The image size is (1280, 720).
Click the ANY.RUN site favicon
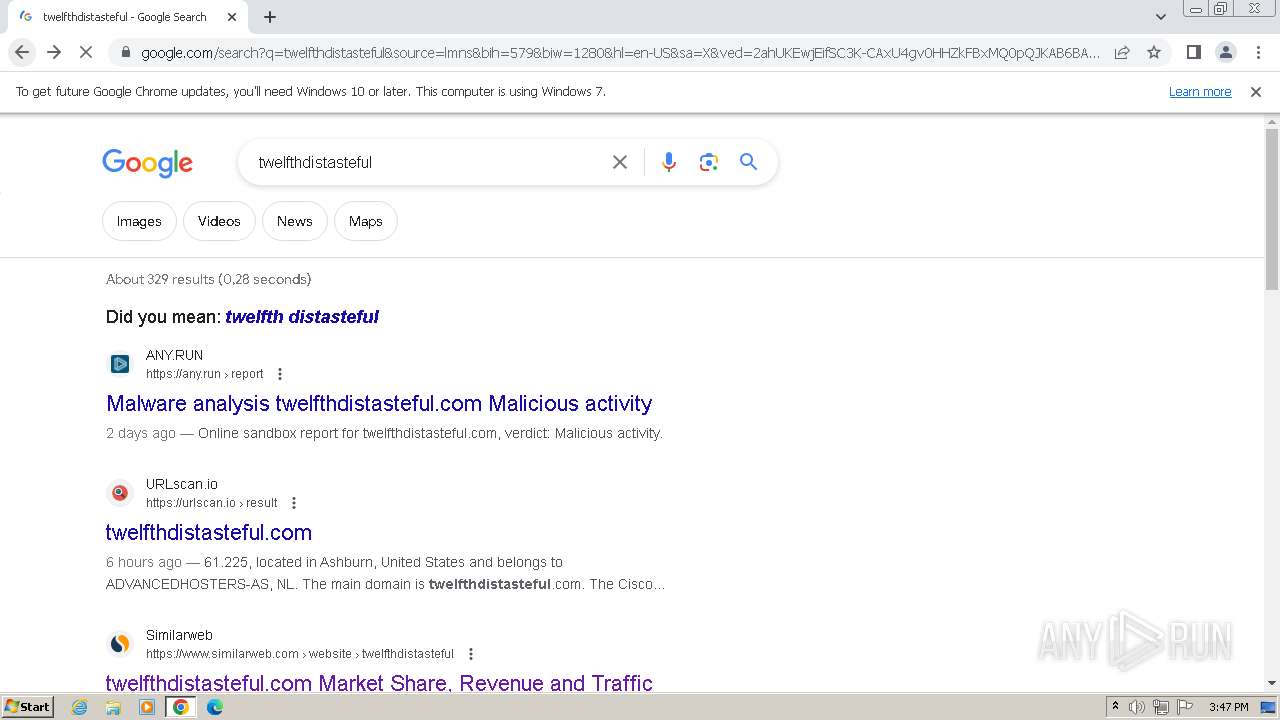pos(120,364)
